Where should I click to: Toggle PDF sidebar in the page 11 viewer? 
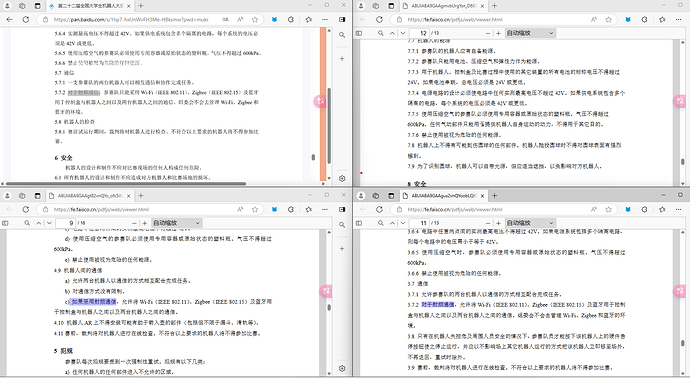[359, 223]
